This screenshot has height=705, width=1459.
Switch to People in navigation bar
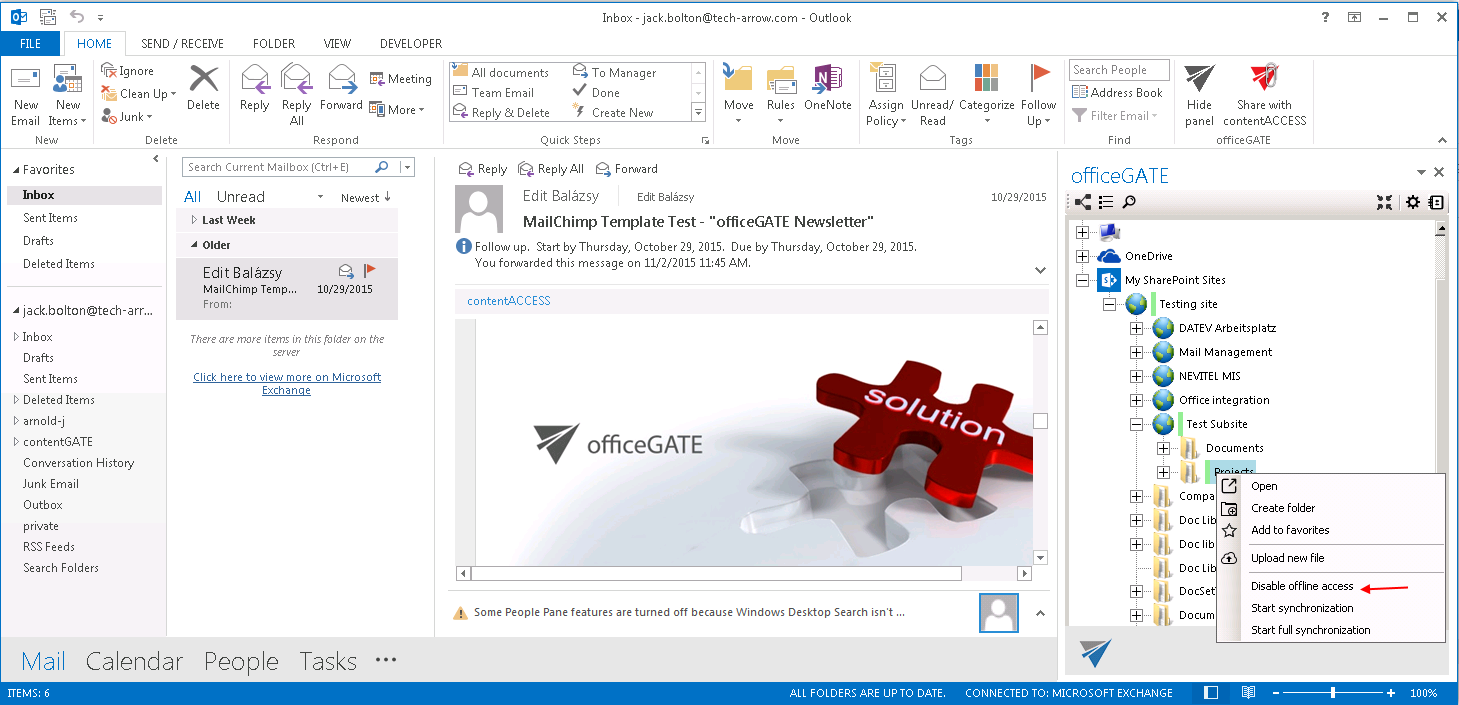click(241, 661)
